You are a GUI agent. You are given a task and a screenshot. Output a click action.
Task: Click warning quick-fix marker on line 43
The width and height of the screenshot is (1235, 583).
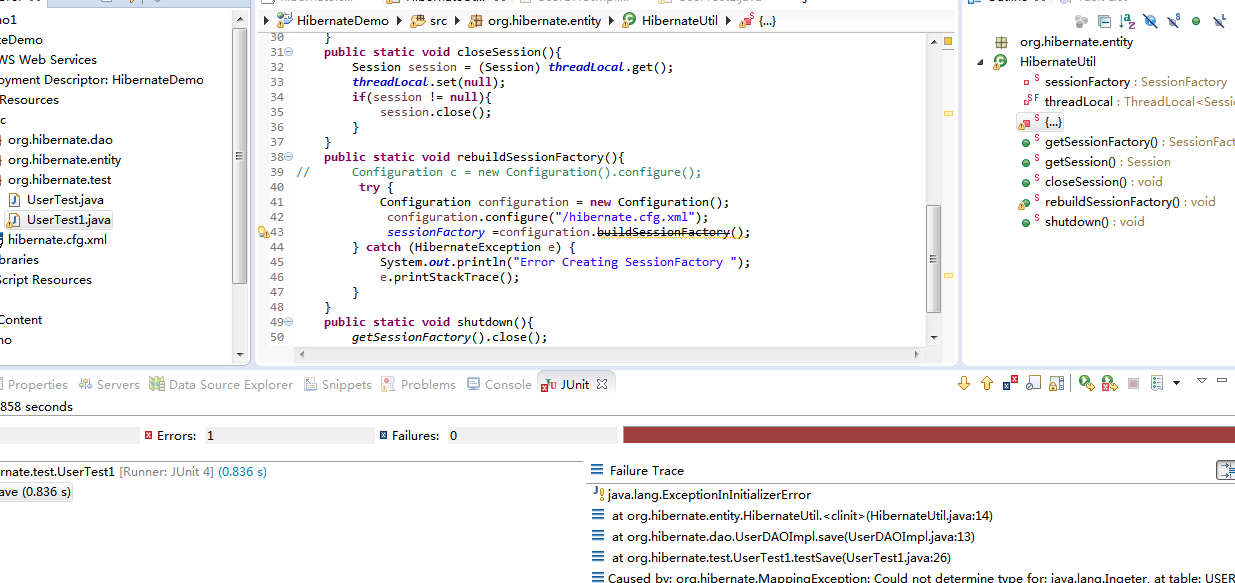pyautogui.click(x=263, y=232)
